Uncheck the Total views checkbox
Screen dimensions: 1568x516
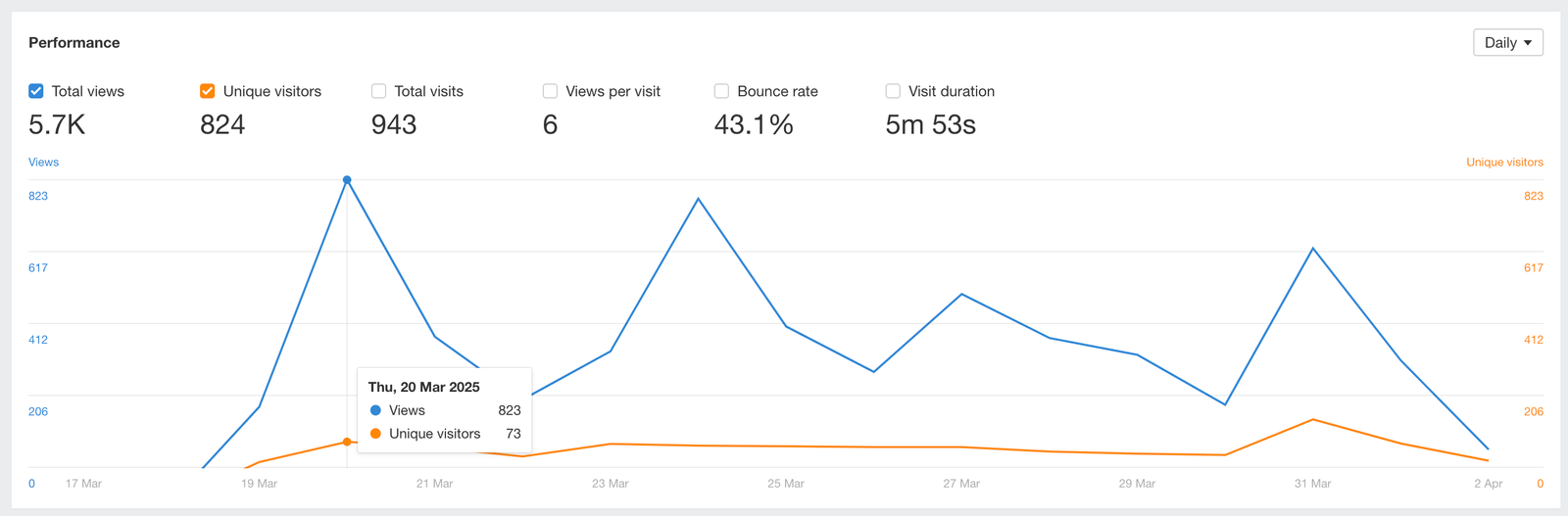36,91
